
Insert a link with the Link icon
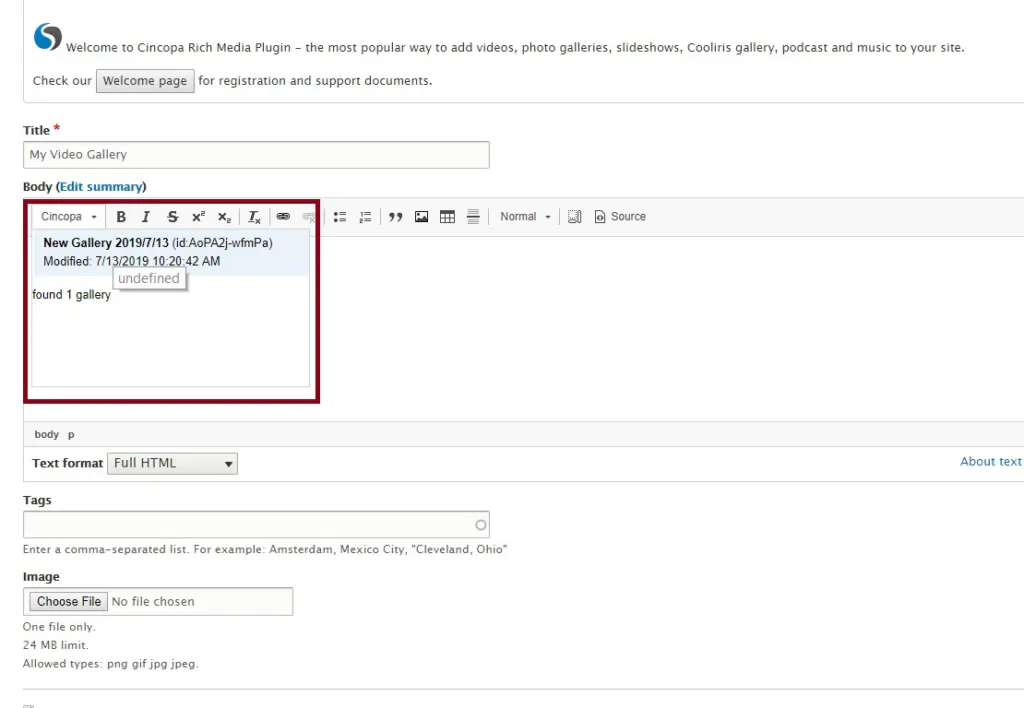(283, 217)
